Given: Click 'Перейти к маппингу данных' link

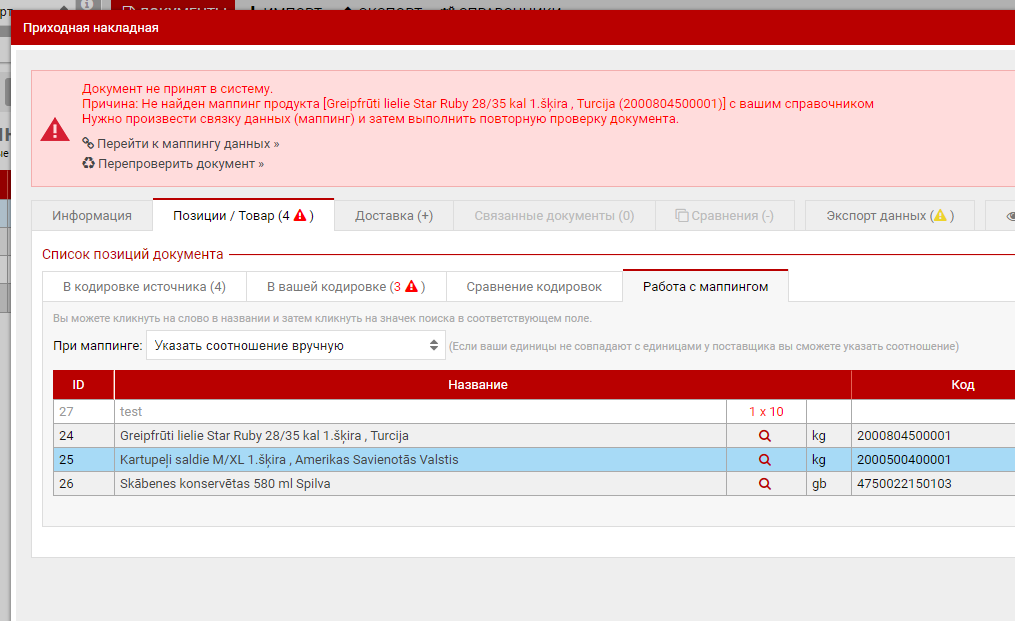Looking at the screenshot, I should (188, 144).
